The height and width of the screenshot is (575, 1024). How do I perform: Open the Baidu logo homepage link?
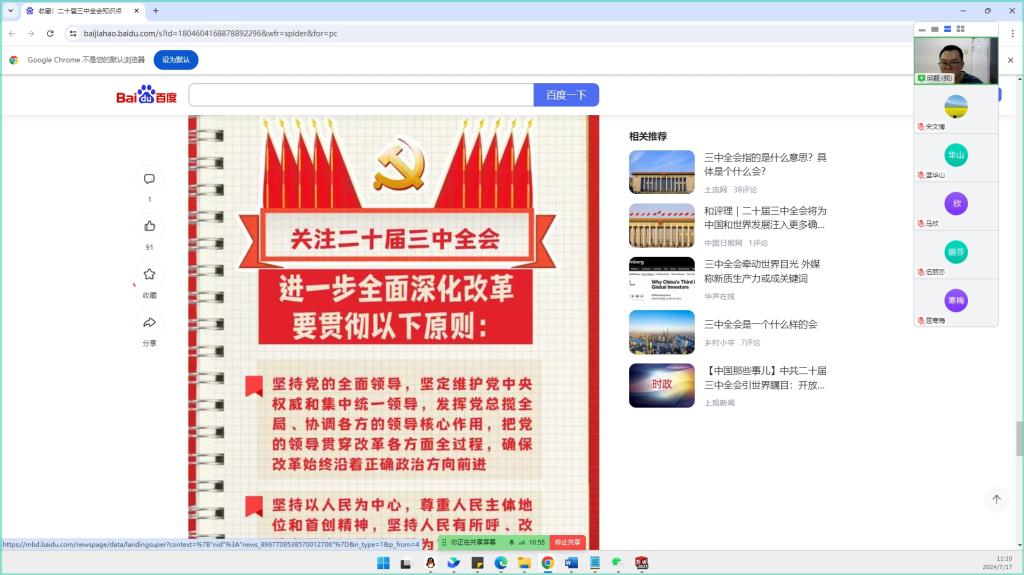coord(146,96)
